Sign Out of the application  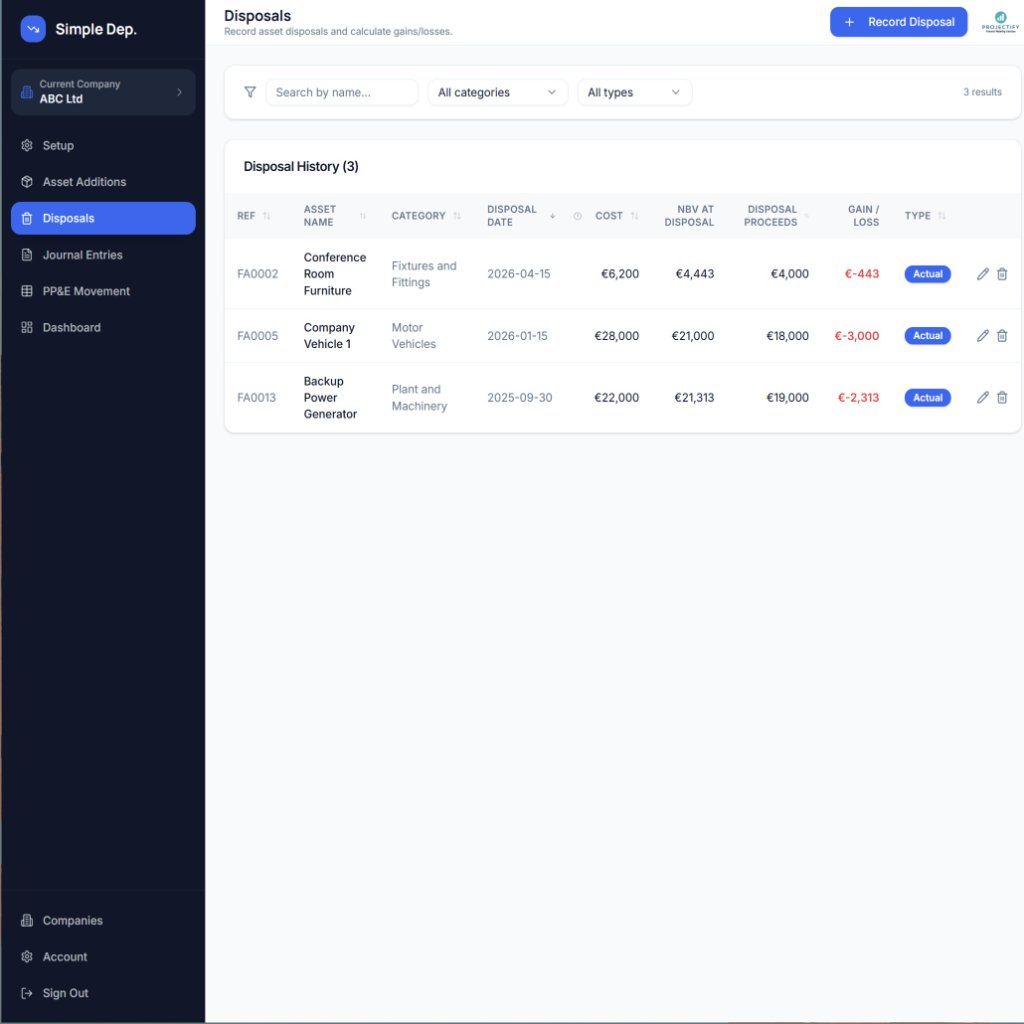(x=103, y=993)
